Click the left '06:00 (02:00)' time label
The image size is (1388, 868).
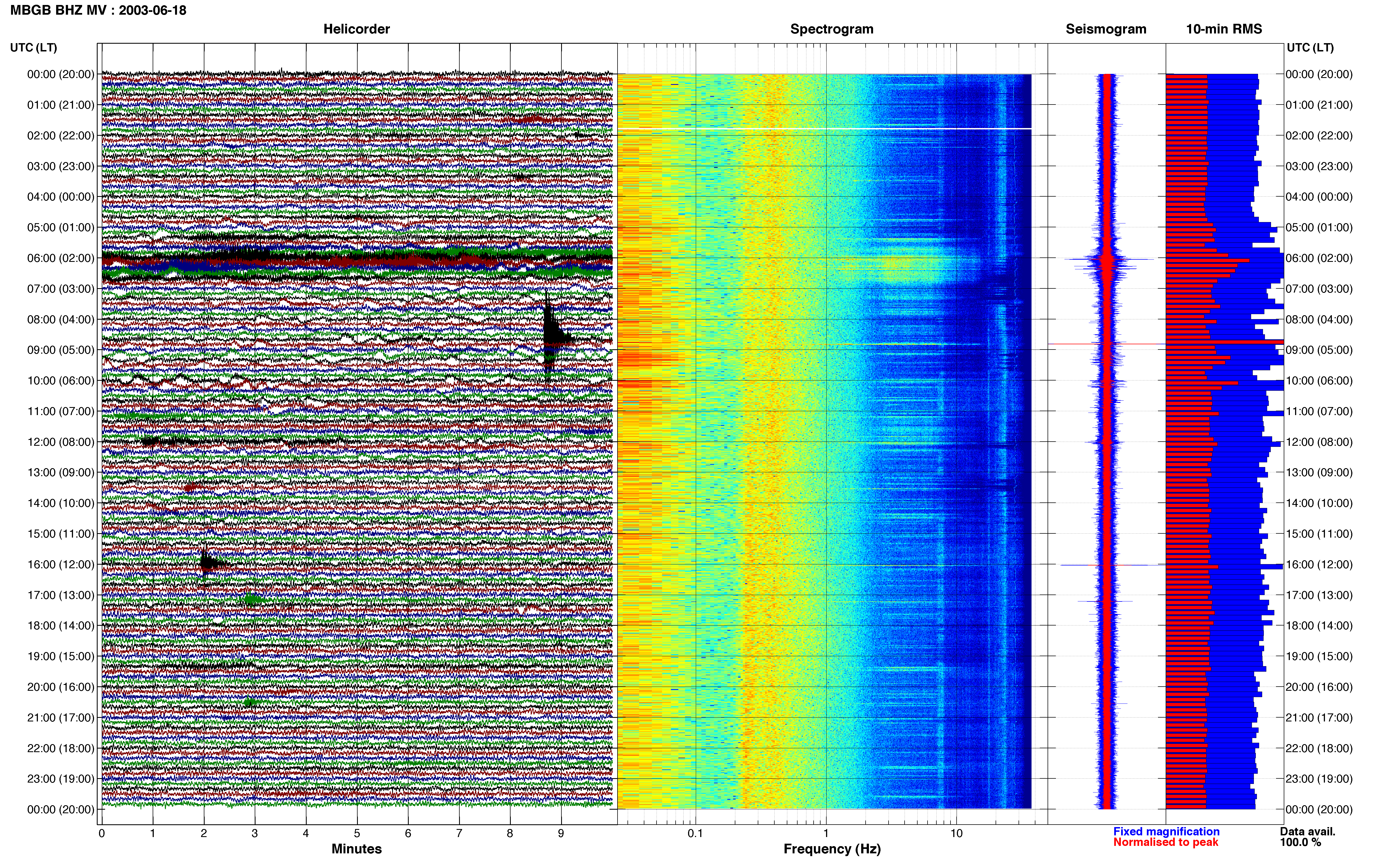coord(61,258)
